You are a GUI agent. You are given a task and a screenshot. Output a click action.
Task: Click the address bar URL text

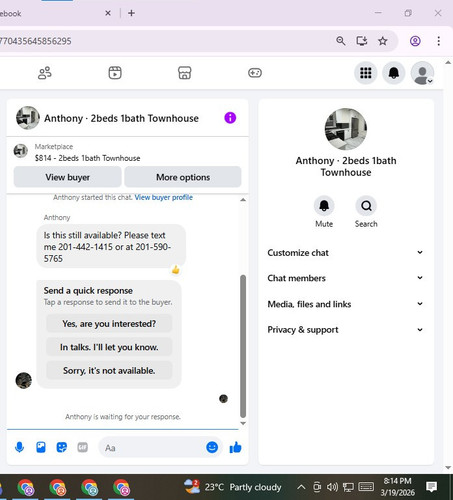coord(36,41)
